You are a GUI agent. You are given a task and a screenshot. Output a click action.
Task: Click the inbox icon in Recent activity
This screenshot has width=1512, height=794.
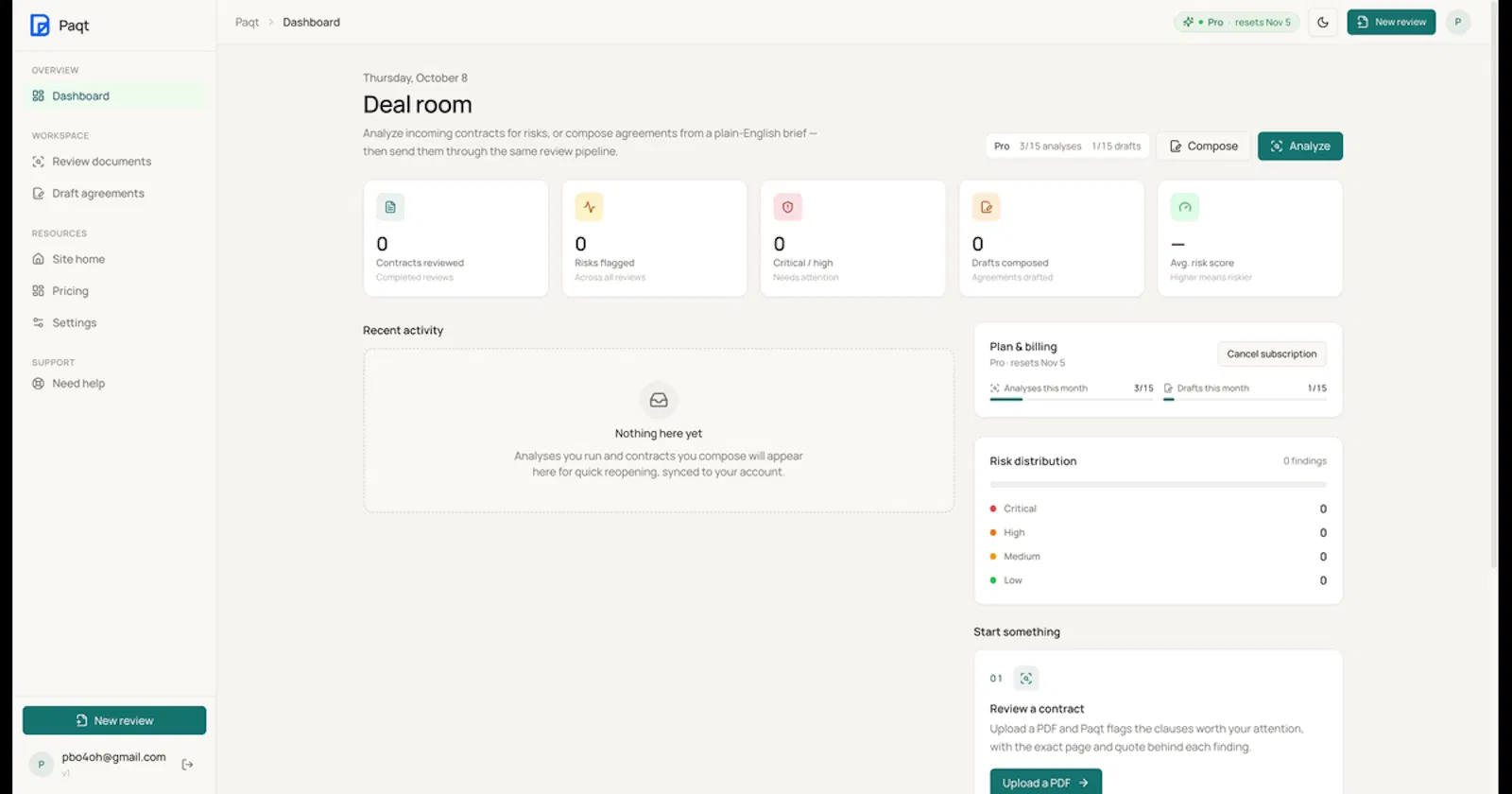(x=659, y=400)
